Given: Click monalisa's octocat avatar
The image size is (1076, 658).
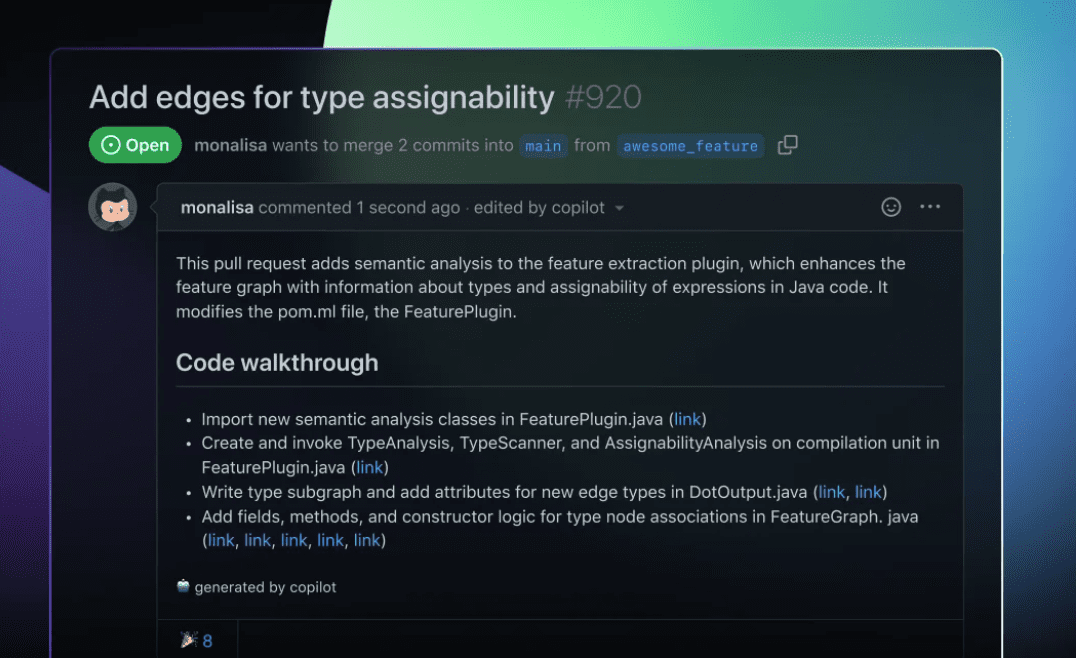Looking at the screenshot, I should coord(113,207).
